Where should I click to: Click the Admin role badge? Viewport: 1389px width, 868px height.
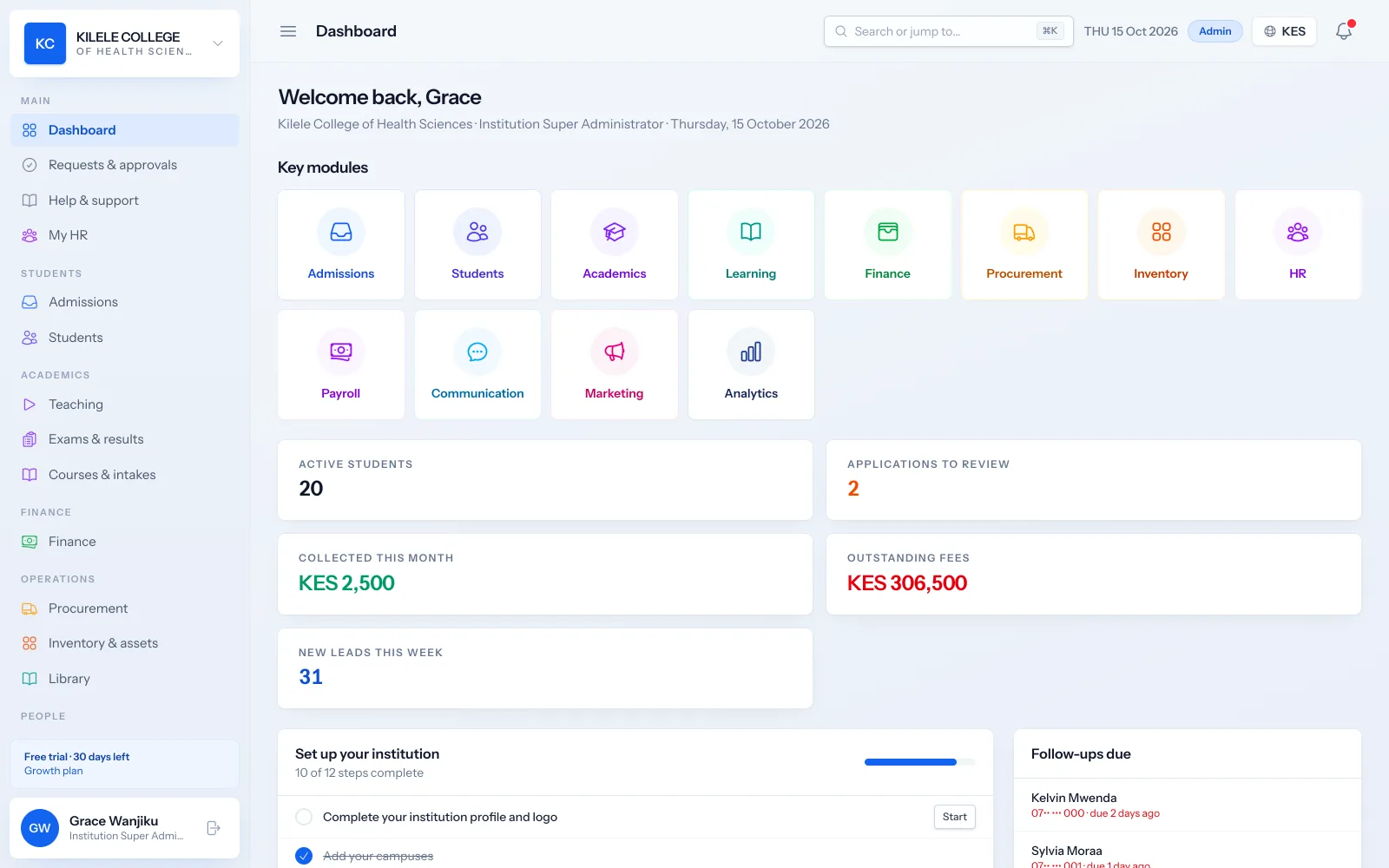click(x=1215, y=31)
